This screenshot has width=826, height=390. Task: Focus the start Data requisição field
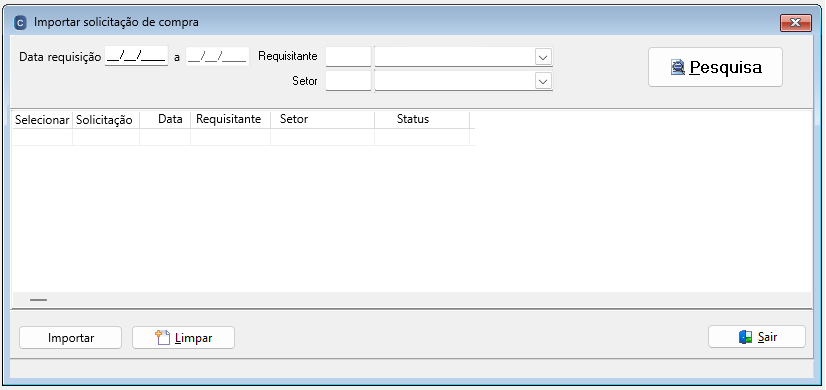coord(136,56)
